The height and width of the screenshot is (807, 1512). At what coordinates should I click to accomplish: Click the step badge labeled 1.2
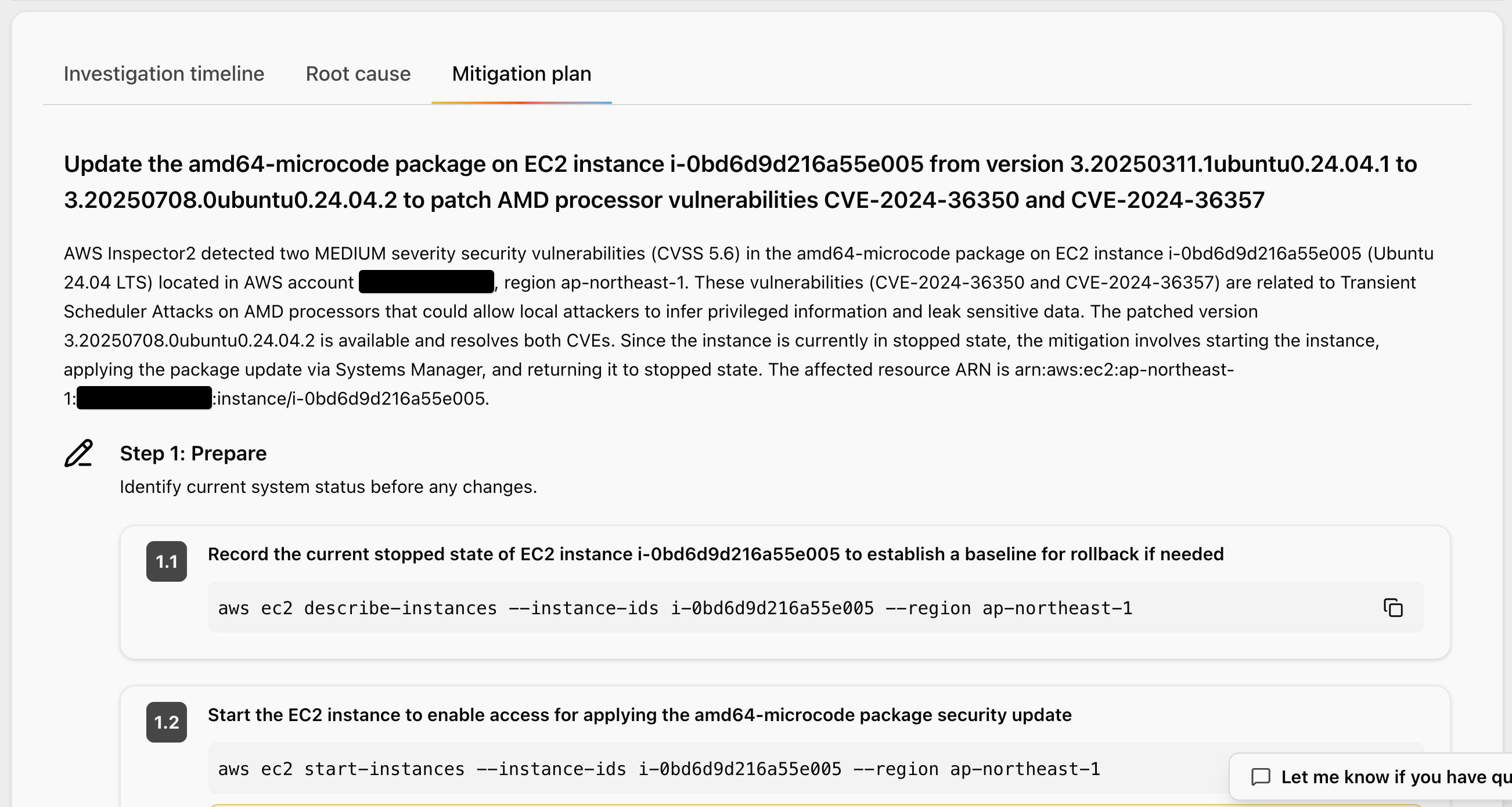tap(167, 722)
